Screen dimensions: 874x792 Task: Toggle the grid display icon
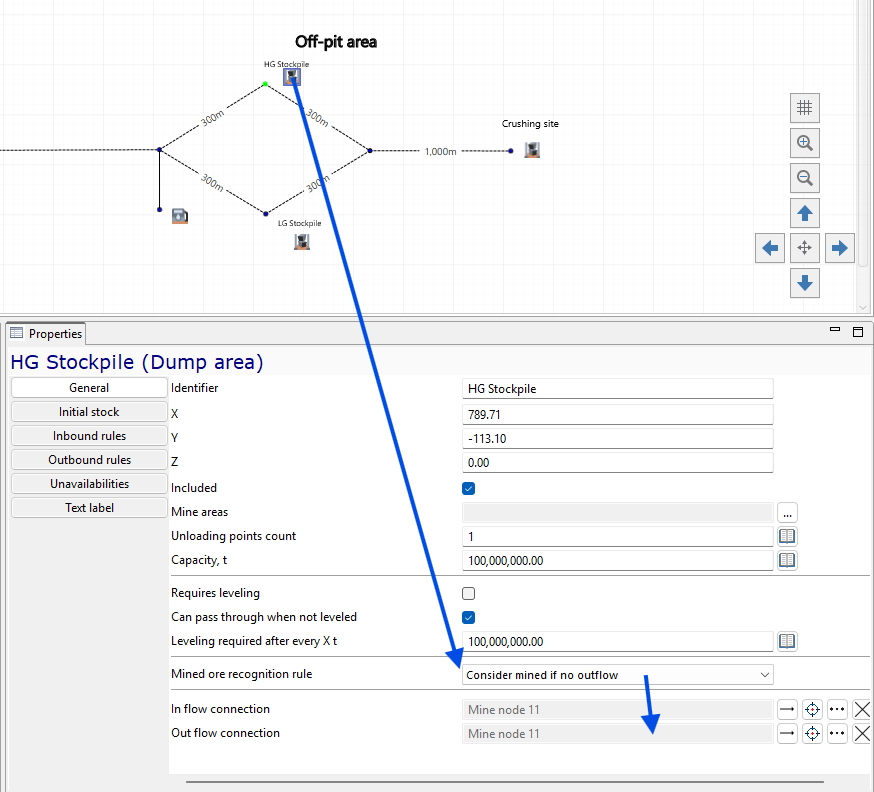pyautogui.click(x=804, y=108)
